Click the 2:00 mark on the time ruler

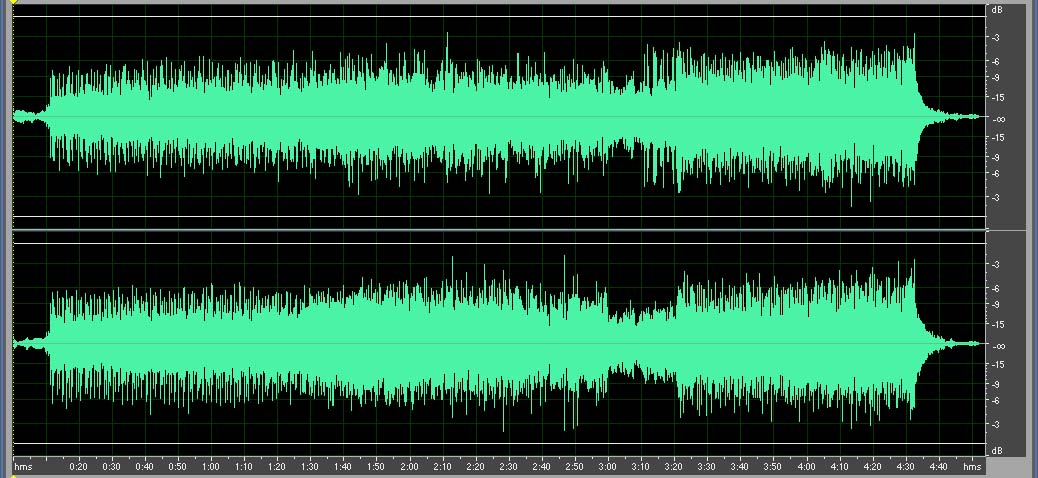coord(409,467)
